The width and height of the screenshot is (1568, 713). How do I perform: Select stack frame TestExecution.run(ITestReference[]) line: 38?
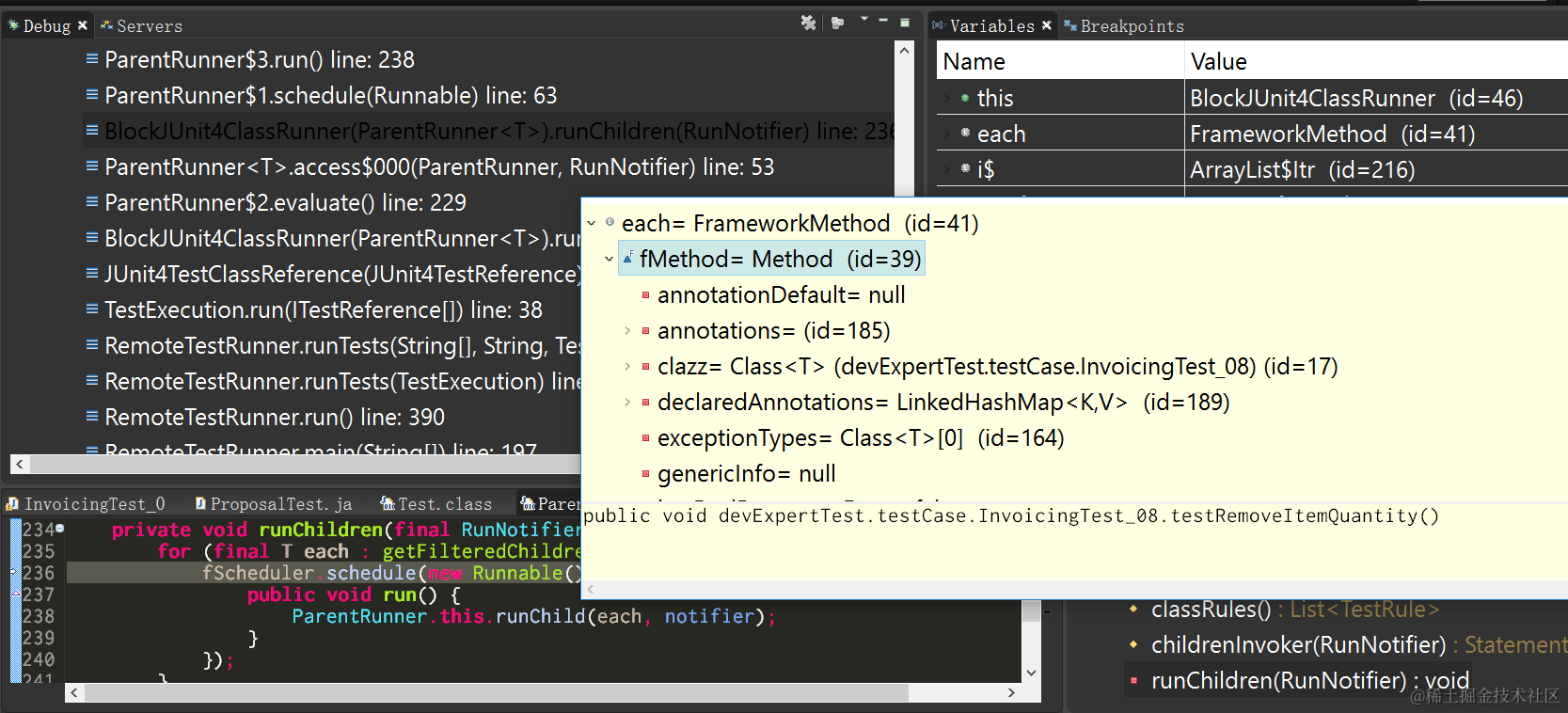[x=323, y=310]
